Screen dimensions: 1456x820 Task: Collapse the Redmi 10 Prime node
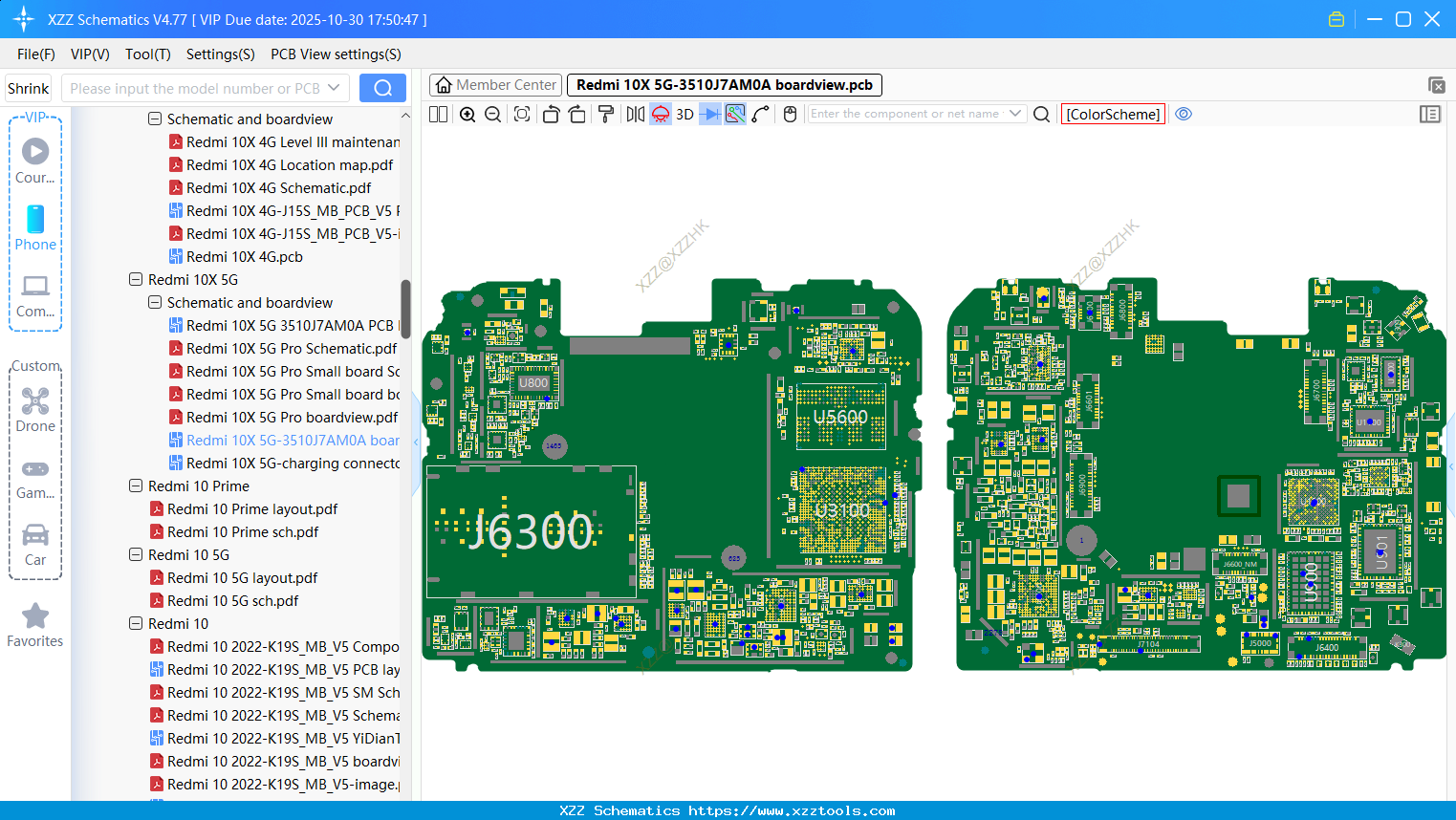point(135,486)
